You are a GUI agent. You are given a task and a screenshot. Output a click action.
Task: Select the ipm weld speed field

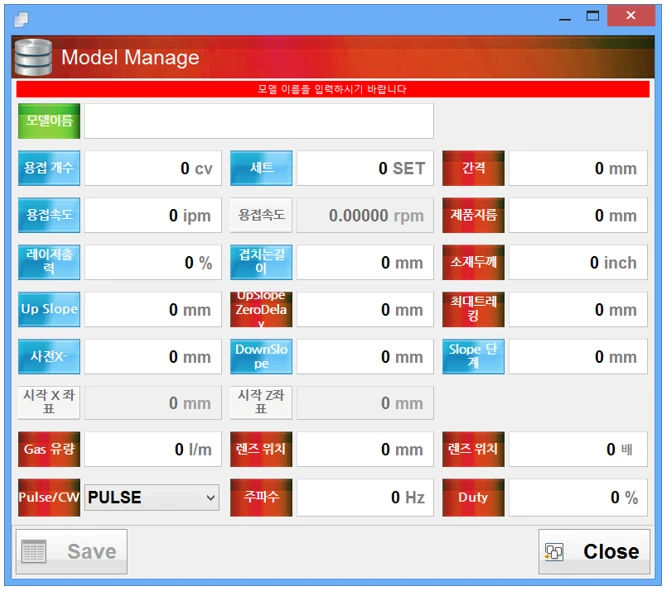153,215
